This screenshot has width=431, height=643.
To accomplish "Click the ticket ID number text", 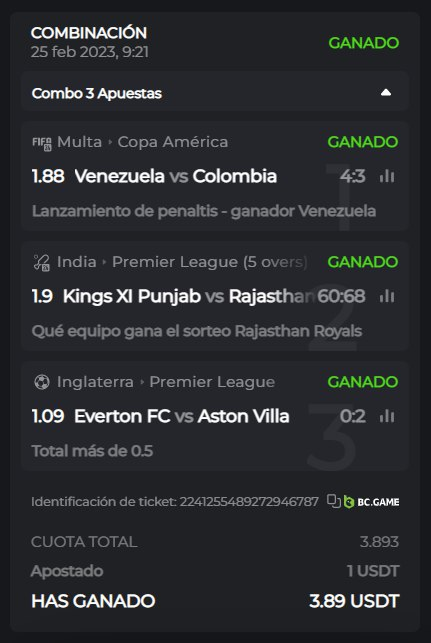I will (249, 502).
